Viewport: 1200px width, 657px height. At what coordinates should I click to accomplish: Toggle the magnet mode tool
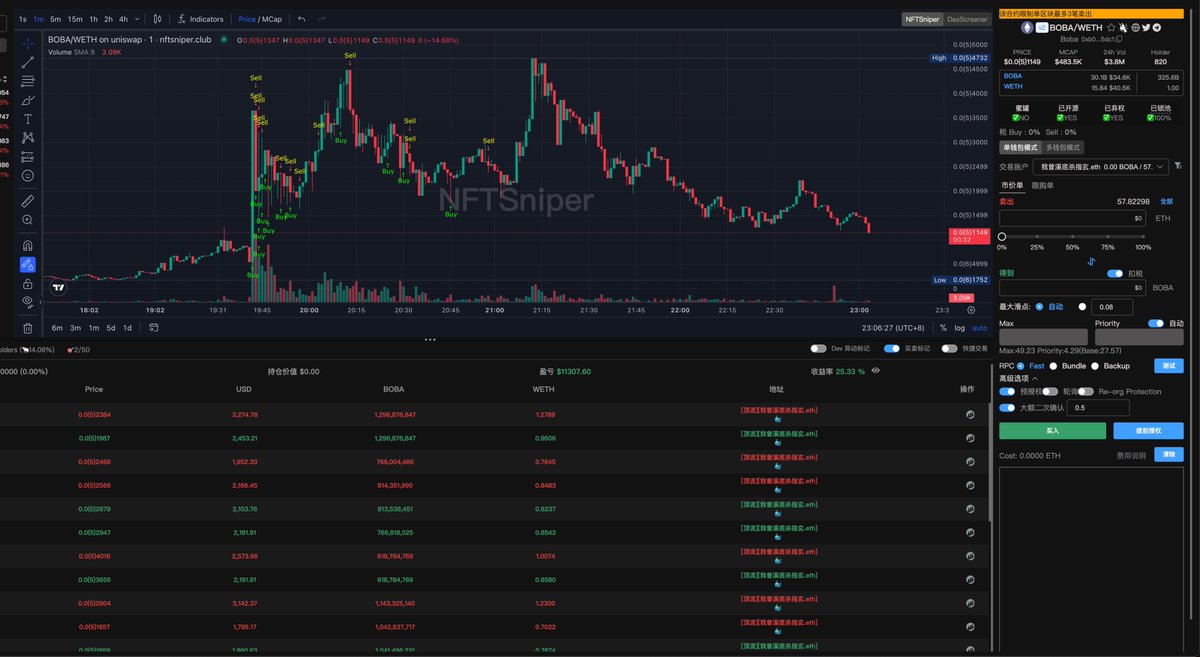coord(28,245)
